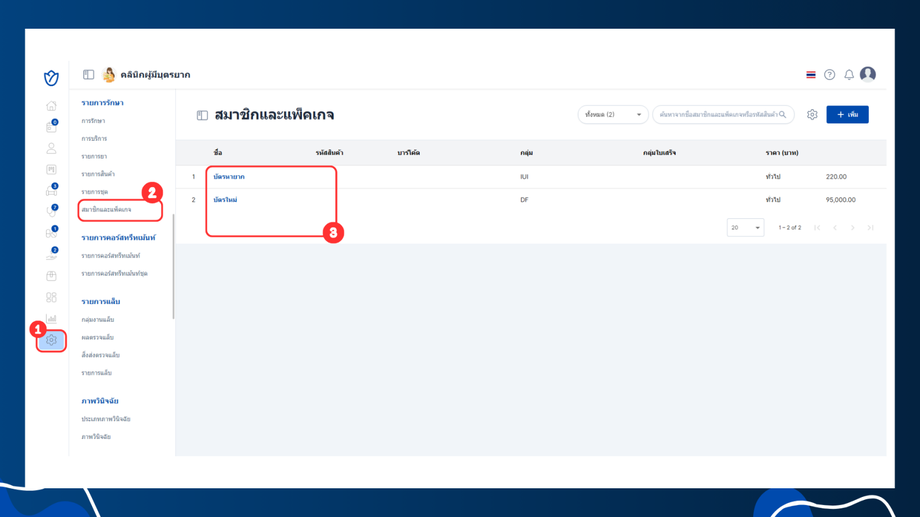Open the stethoscope icon with badge 7

(51, 211)
